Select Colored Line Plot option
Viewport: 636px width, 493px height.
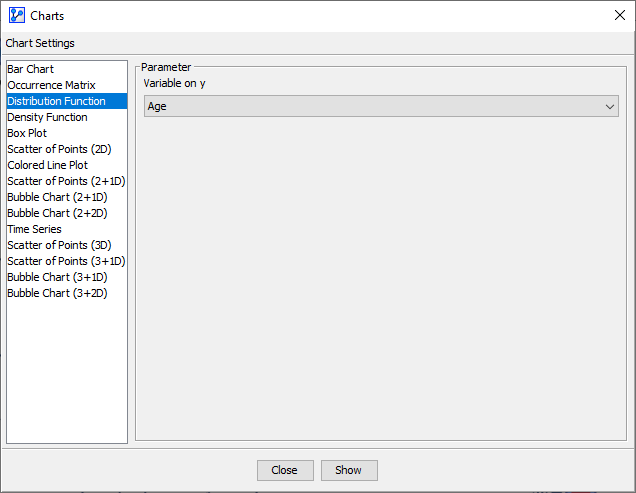[x=47, y=165]
